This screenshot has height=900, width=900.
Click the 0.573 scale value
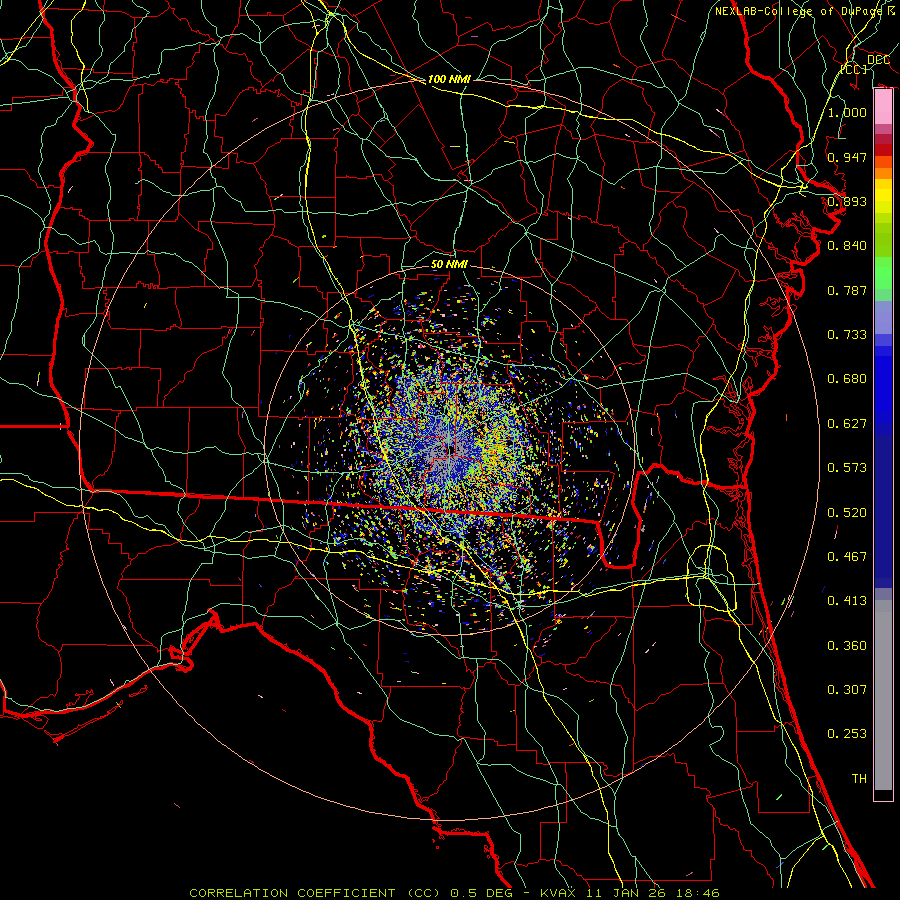tap(847, 468)
